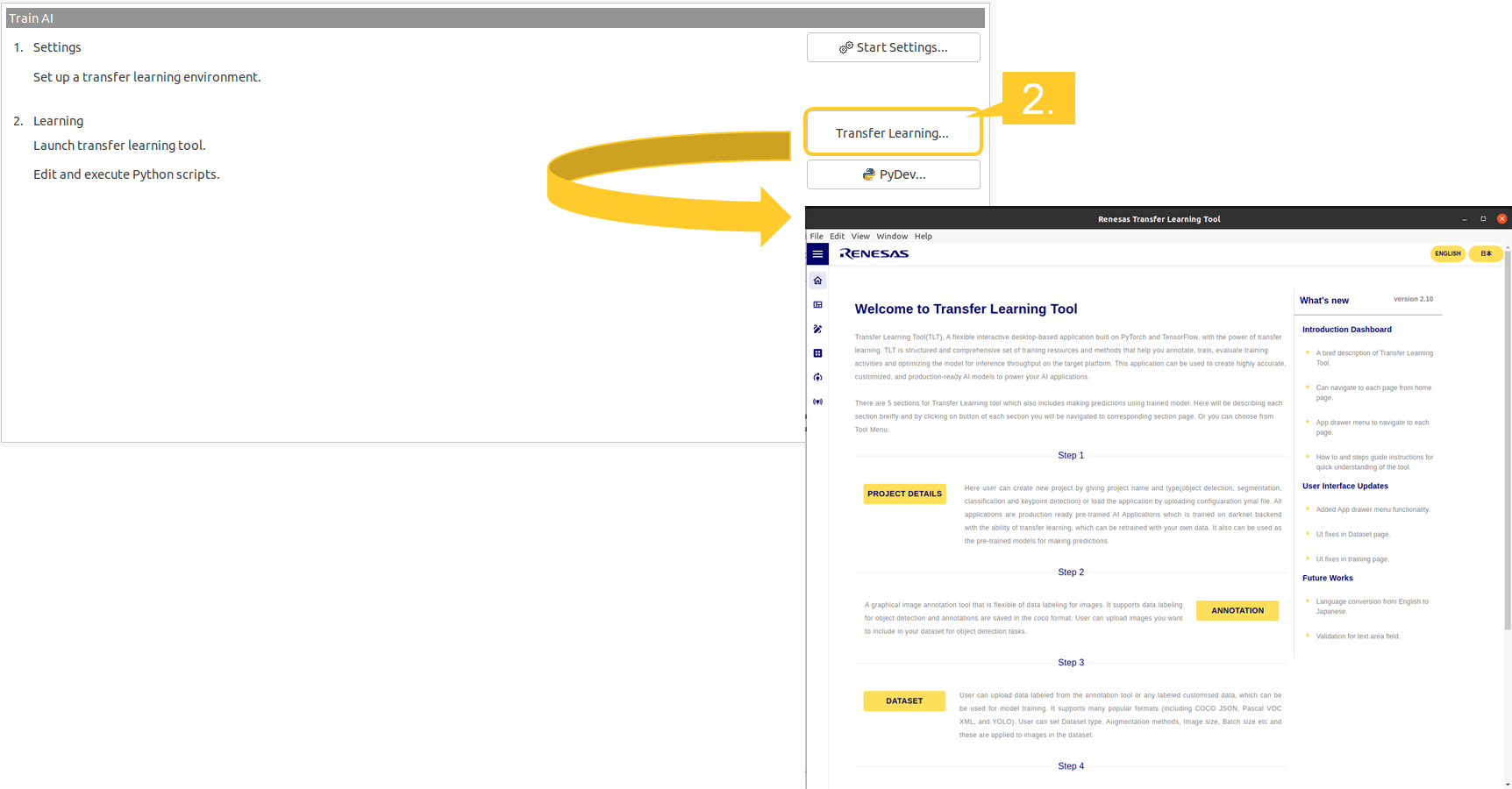Click the Welcome to Transfer Learning Tool heading

[966, 309]
